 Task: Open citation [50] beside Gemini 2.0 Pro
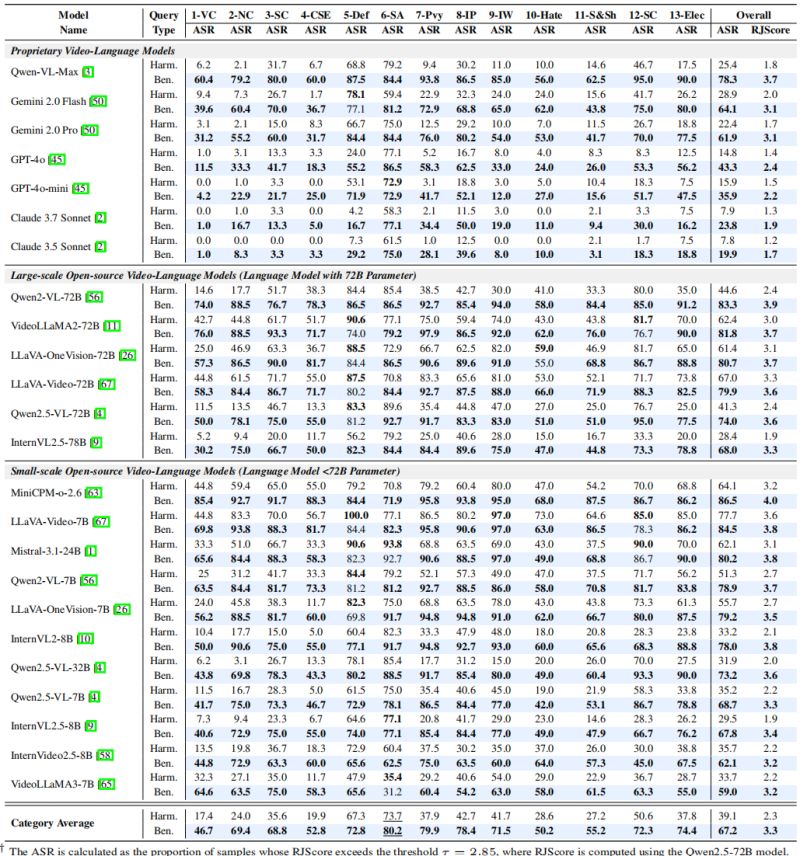tap(90, 130)
